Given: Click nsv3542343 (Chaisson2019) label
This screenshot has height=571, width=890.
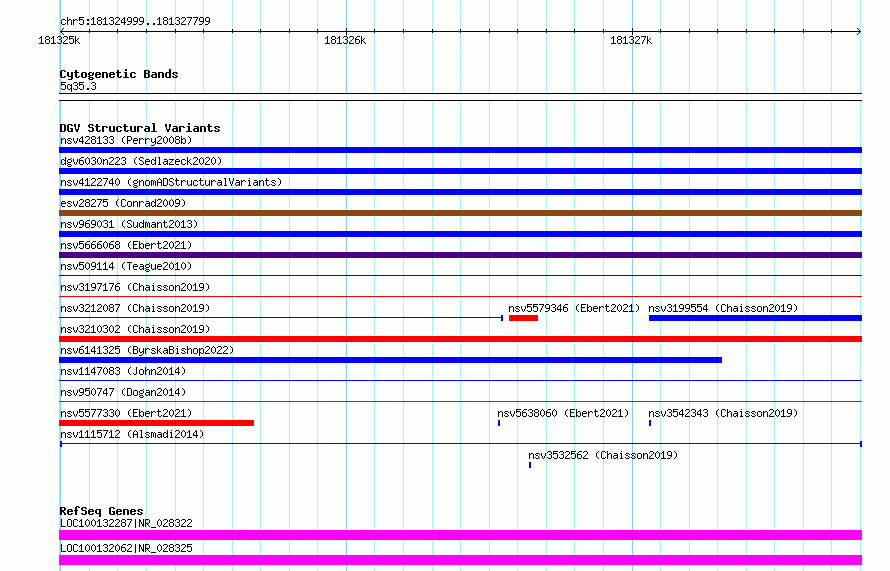Looking at the screenshot, I should point(723,413).
